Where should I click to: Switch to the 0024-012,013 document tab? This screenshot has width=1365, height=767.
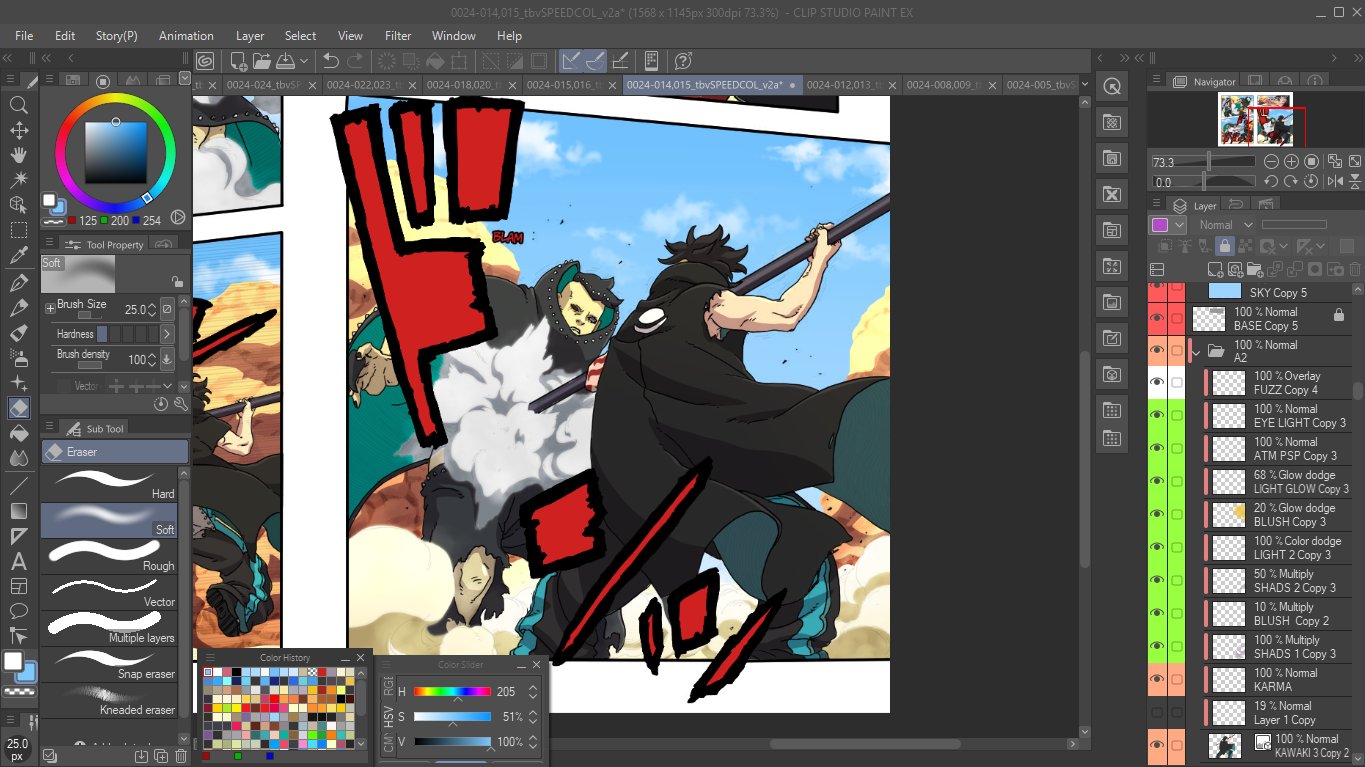852,85
